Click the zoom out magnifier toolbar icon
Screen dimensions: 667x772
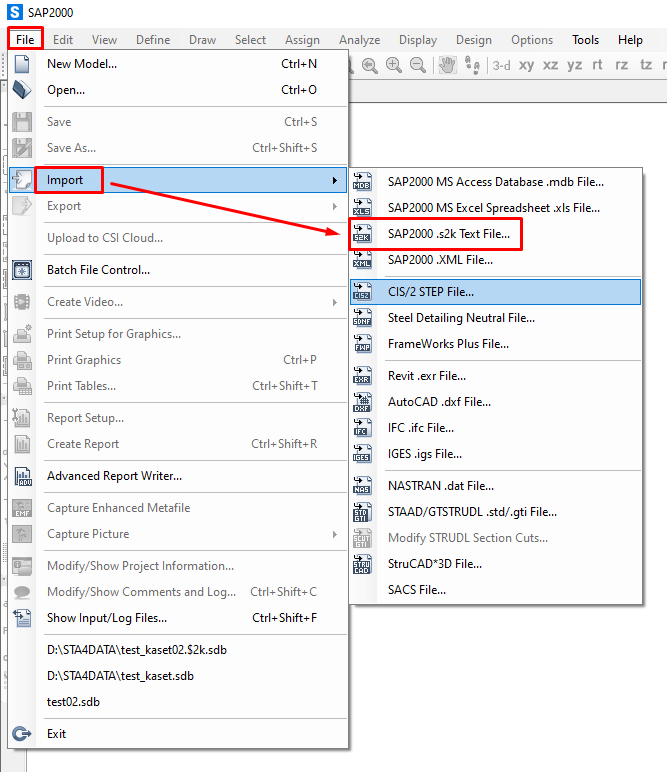[x=418, y=65]
